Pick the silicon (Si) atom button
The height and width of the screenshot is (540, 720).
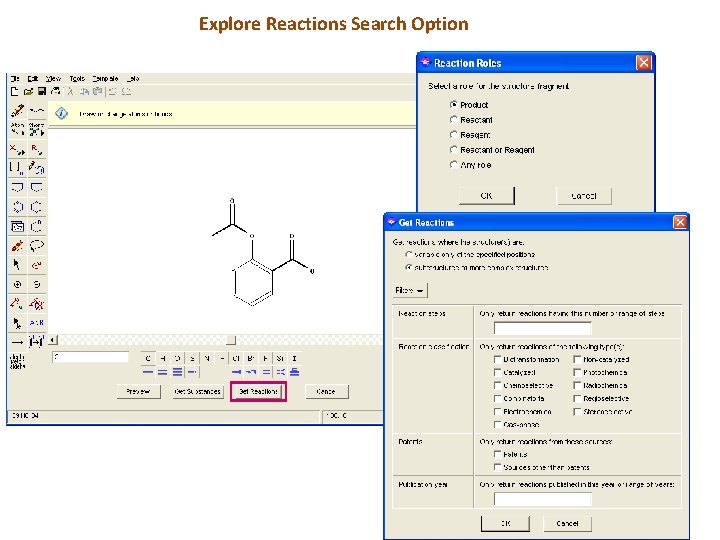280,358
